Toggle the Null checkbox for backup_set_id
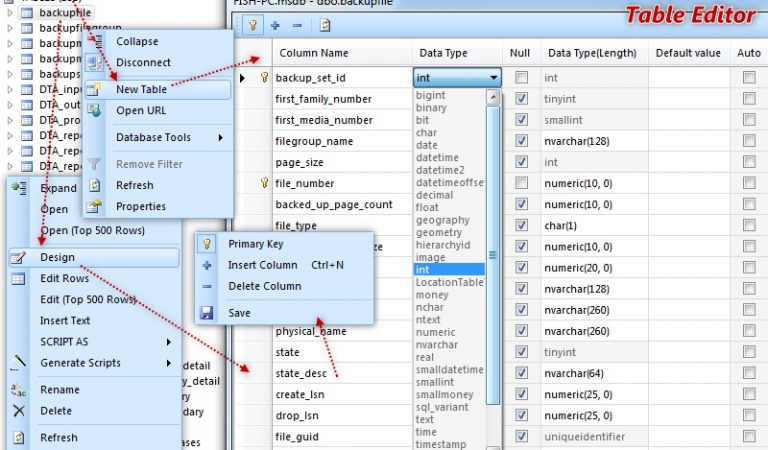The width and height of the screenshot is (768, 450). [520, 77]
